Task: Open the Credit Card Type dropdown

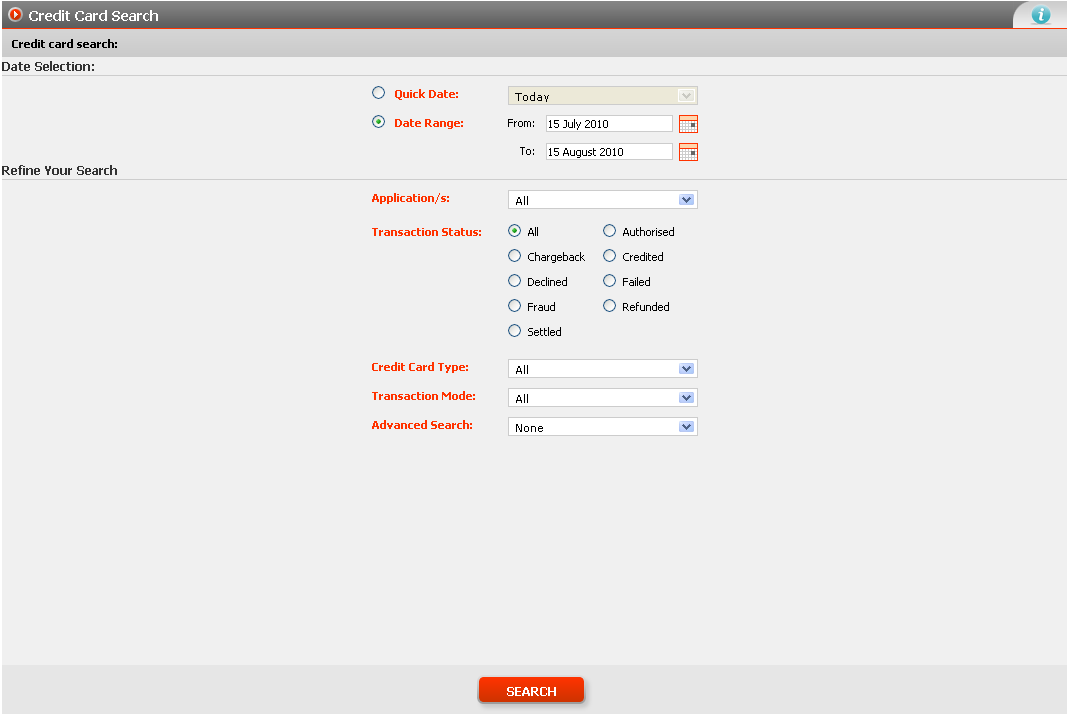Action: pyautogui.click(x=603, y=369)
